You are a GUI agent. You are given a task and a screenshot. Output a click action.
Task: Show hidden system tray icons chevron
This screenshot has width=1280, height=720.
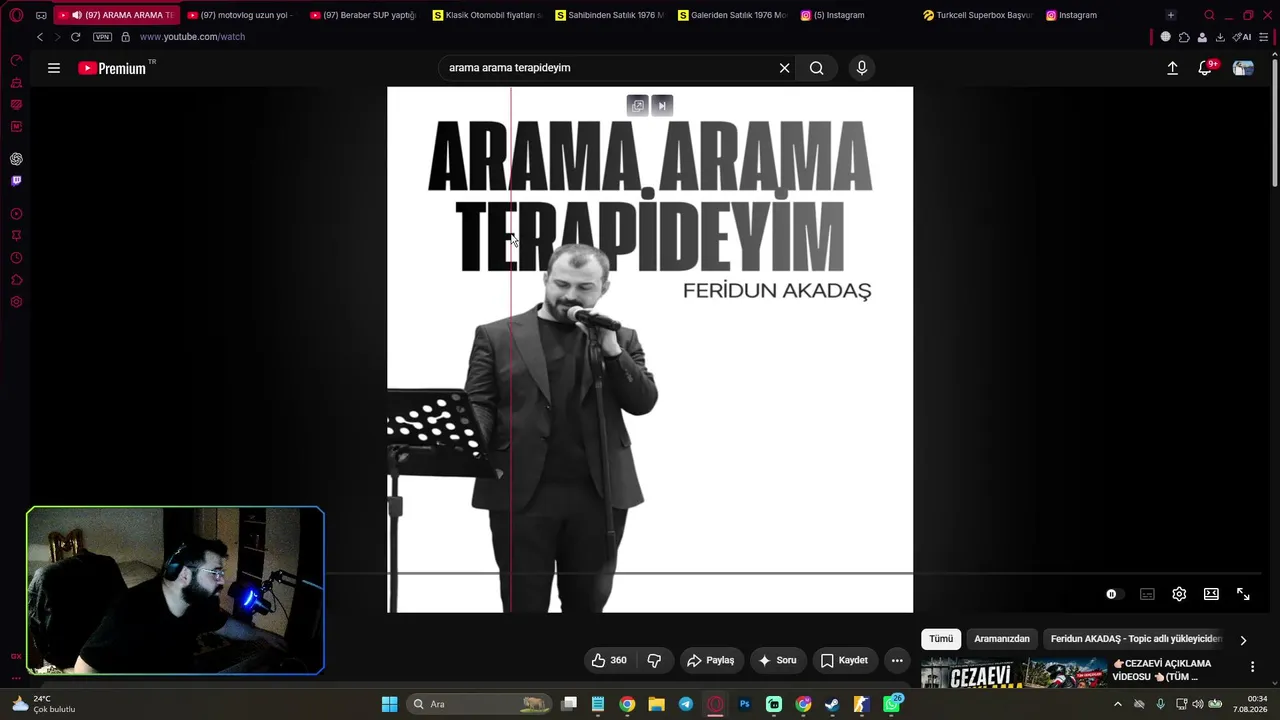pos(1118,704)
